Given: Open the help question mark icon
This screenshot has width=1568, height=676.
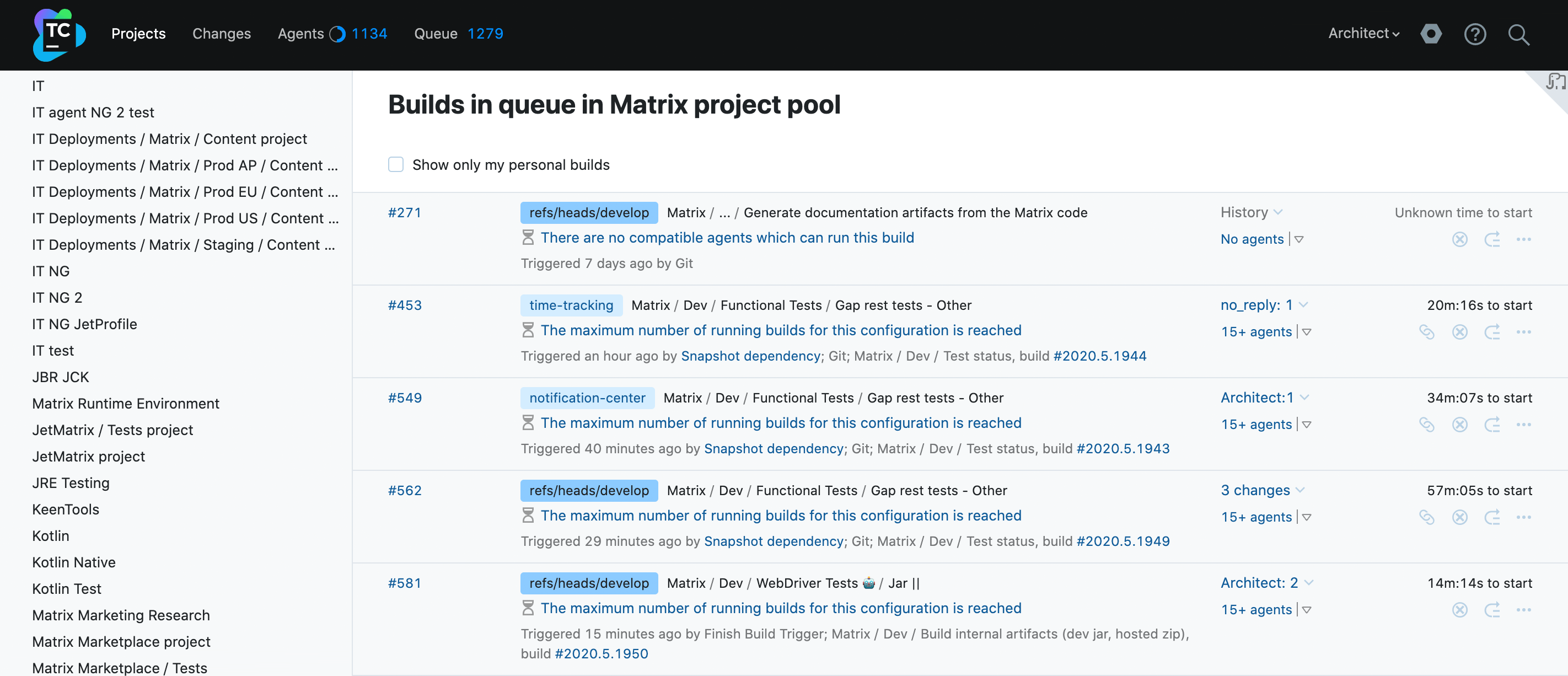Looking at the screenshot, I should coord(1474,34).
